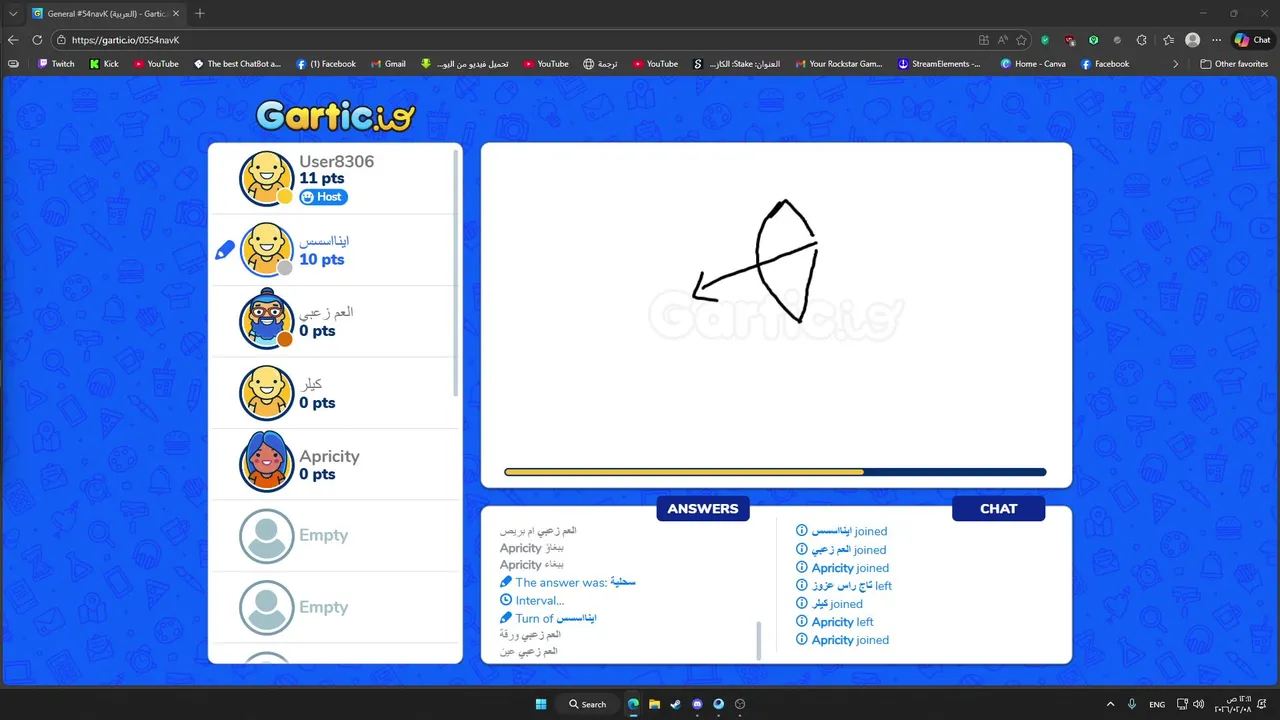Image resolution: width=1280 pixels, height=720 pixels.
Task: Click info icon next to 'كيلر joined'
Action: [x=802, y=604]
